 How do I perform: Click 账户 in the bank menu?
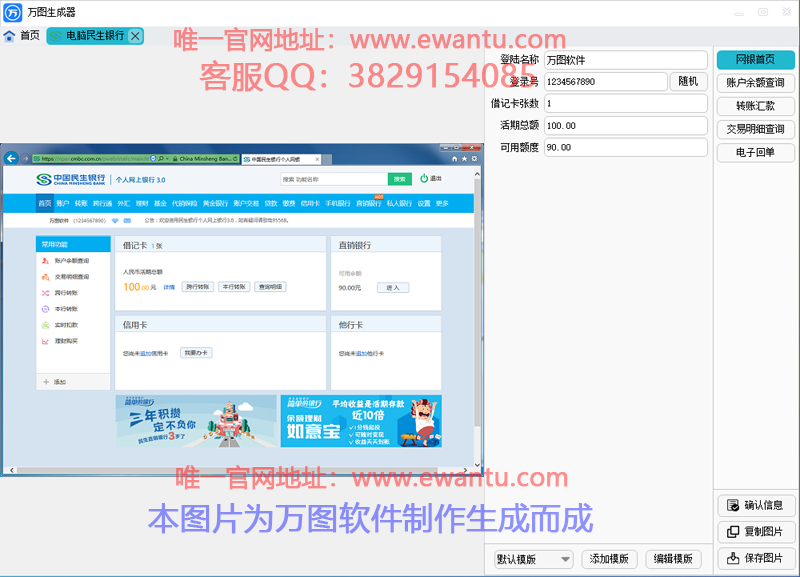(x=63, y=204)
